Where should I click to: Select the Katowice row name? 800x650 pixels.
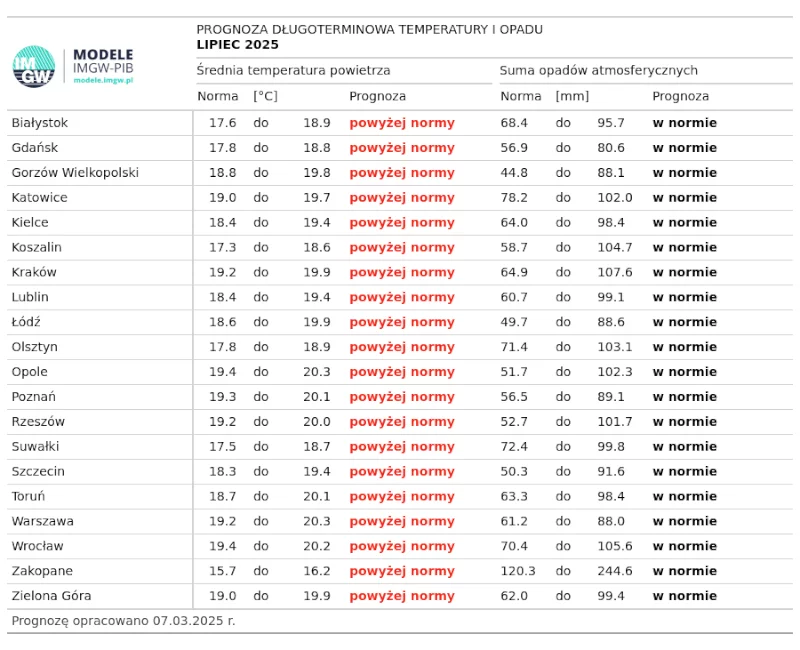click(39, 197)
